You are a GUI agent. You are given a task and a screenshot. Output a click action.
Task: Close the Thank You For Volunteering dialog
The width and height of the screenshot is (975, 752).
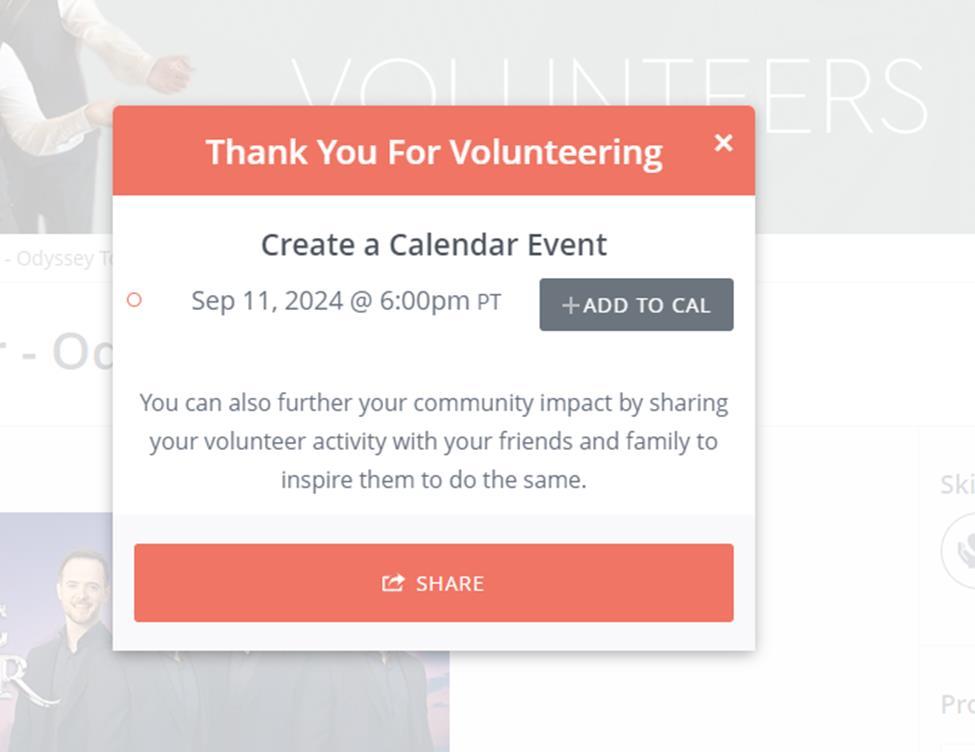pyautogui.click(x=724, y=143)
